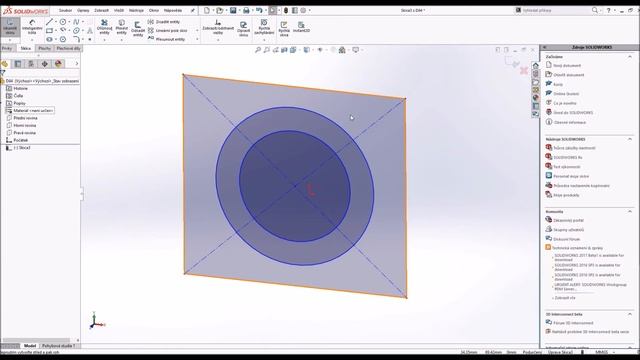The image size is (640, 360).
Task: Select the Circle sketch tool
Action: coord(63,22)
